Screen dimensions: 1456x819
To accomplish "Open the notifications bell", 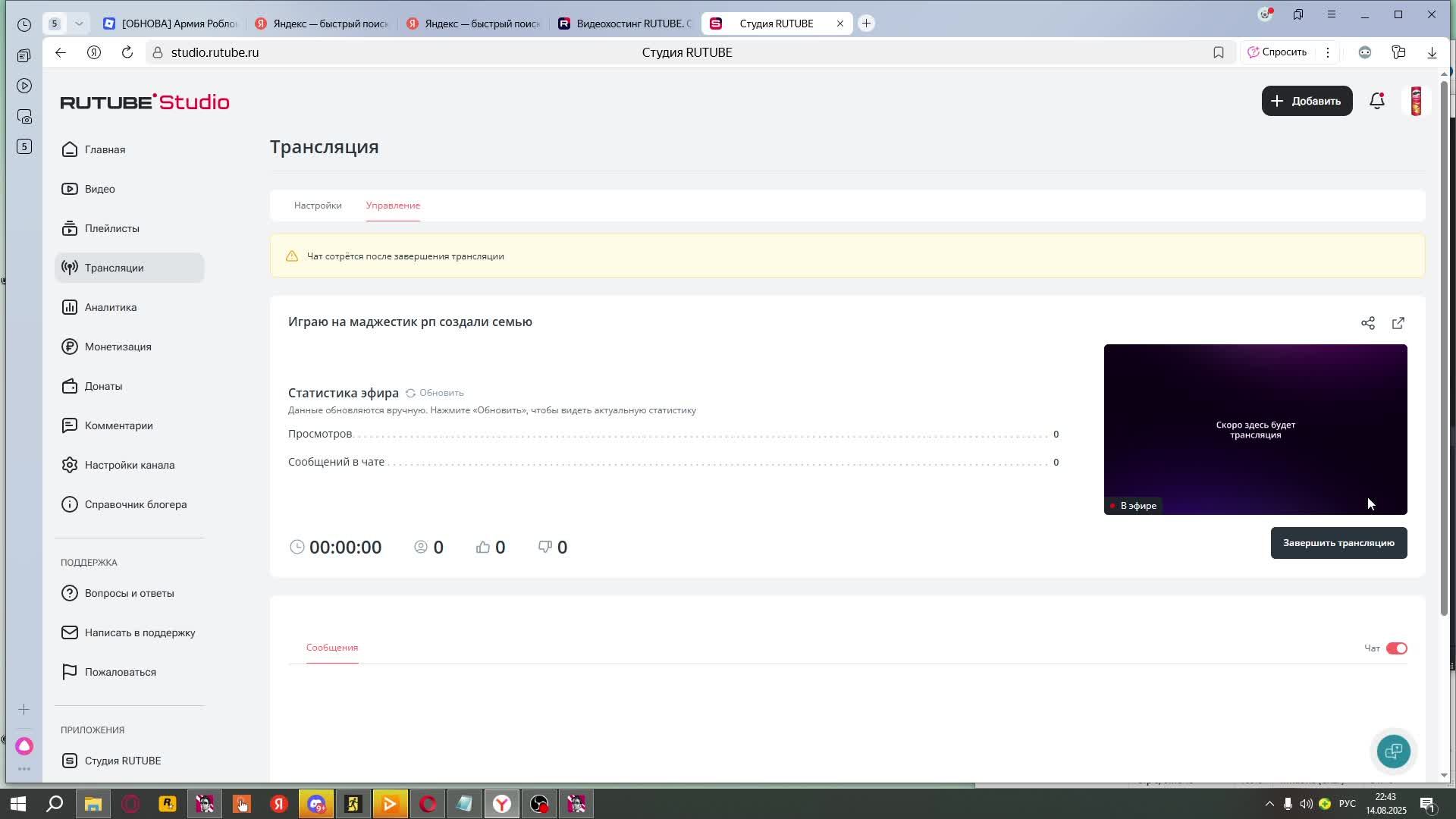I will pos(1376,101).
